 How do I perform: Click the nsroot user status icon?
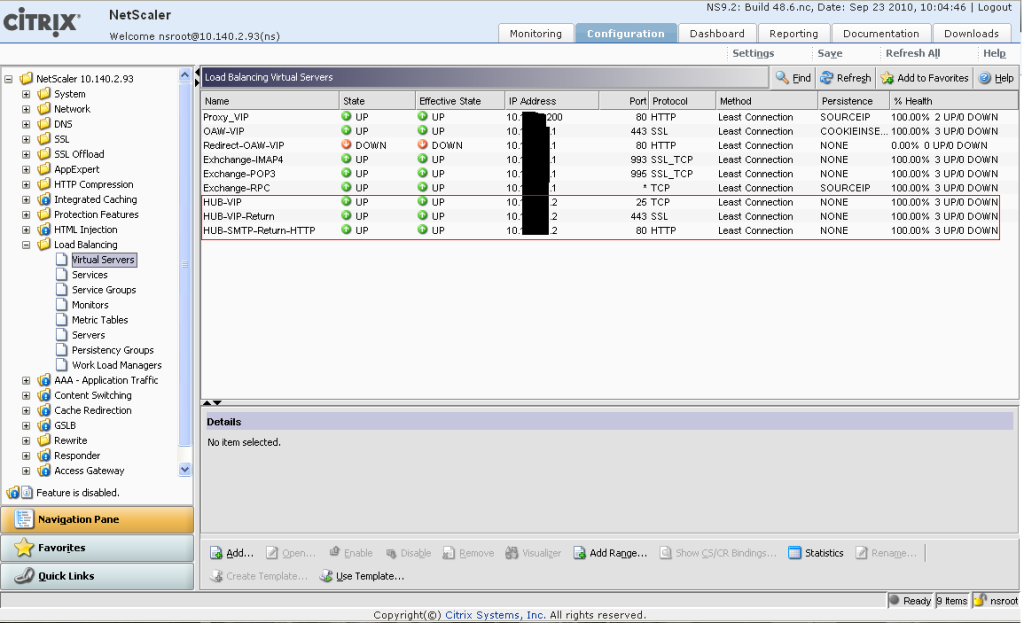coord(980,600)
